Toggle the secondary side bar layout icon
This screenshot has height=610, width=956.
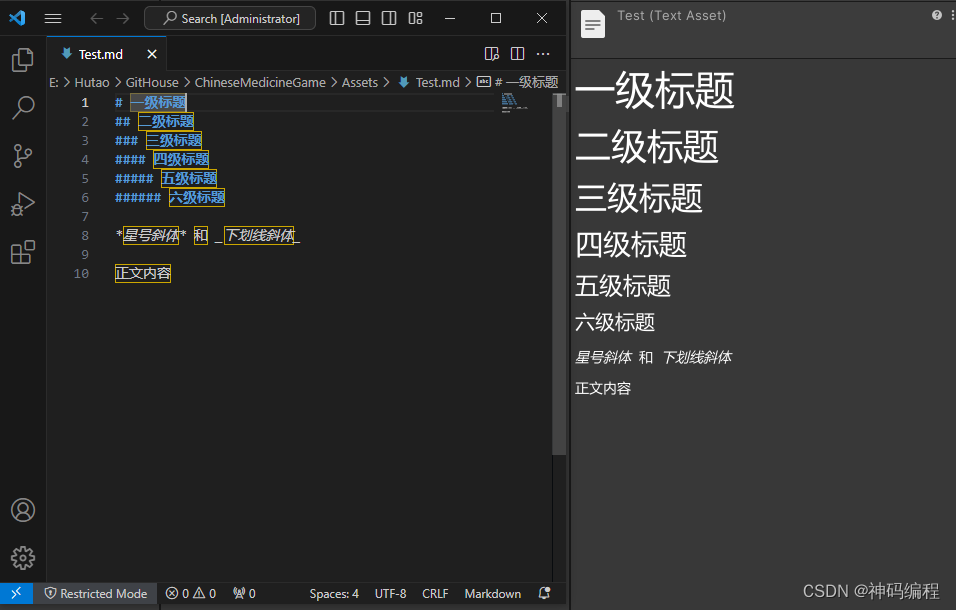(389, 18)
